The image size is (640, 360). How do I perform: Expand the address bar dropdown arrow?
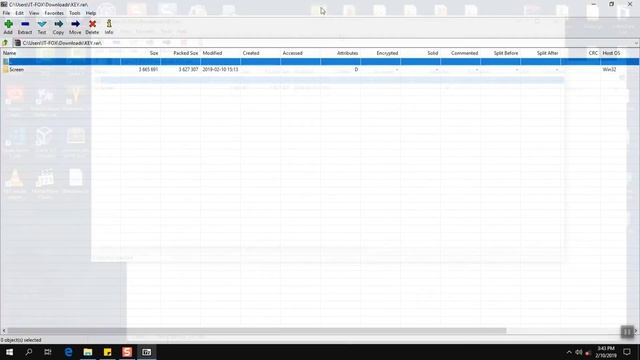click(x=636, y=43)
